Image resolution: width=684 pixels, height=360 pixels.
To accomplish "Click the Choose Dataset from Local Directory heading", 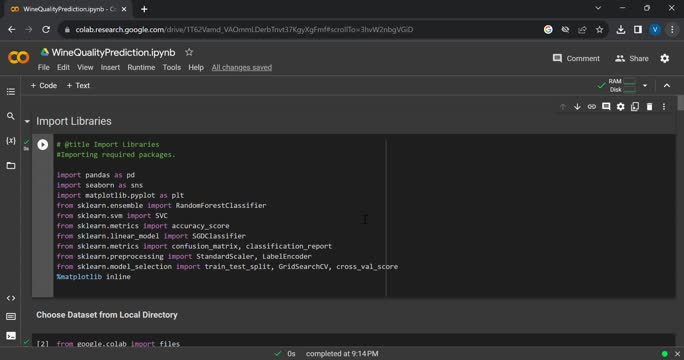I will (107, 315).
